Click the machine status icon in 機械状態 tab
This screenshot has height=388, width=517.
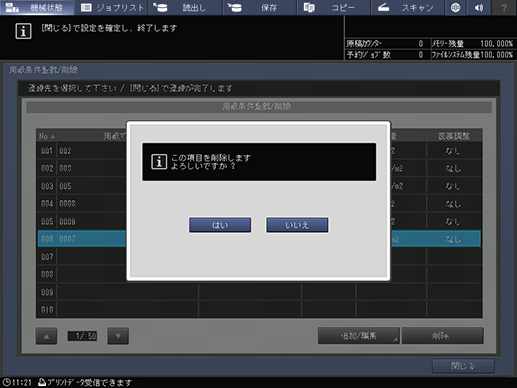point(13,7)
